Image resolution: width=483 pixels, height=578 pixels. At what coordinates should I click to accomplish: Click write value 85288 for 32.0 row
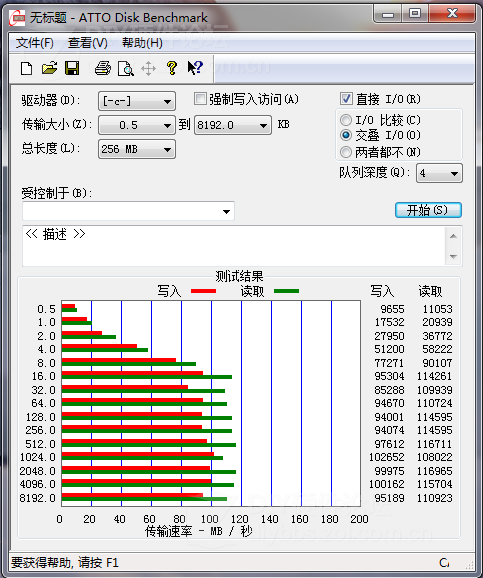click(x=389, y=390)
